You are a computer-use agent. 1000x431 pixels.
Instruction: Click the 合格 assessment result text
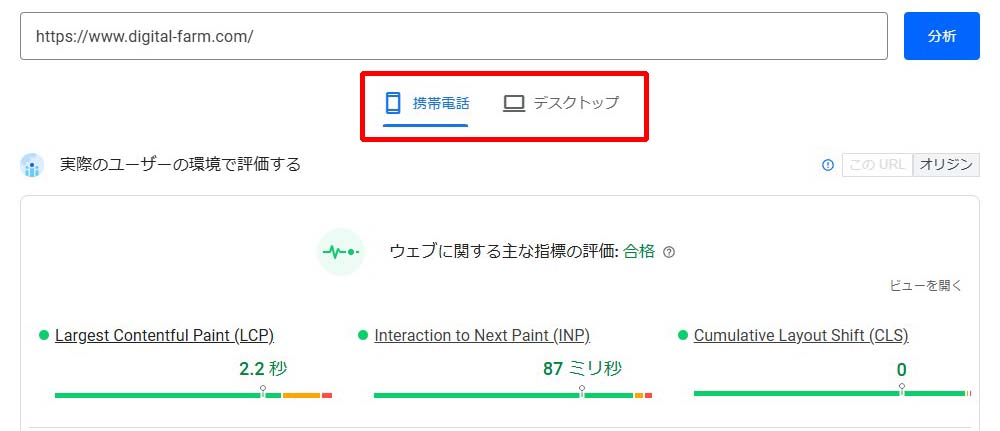(639, 252)
